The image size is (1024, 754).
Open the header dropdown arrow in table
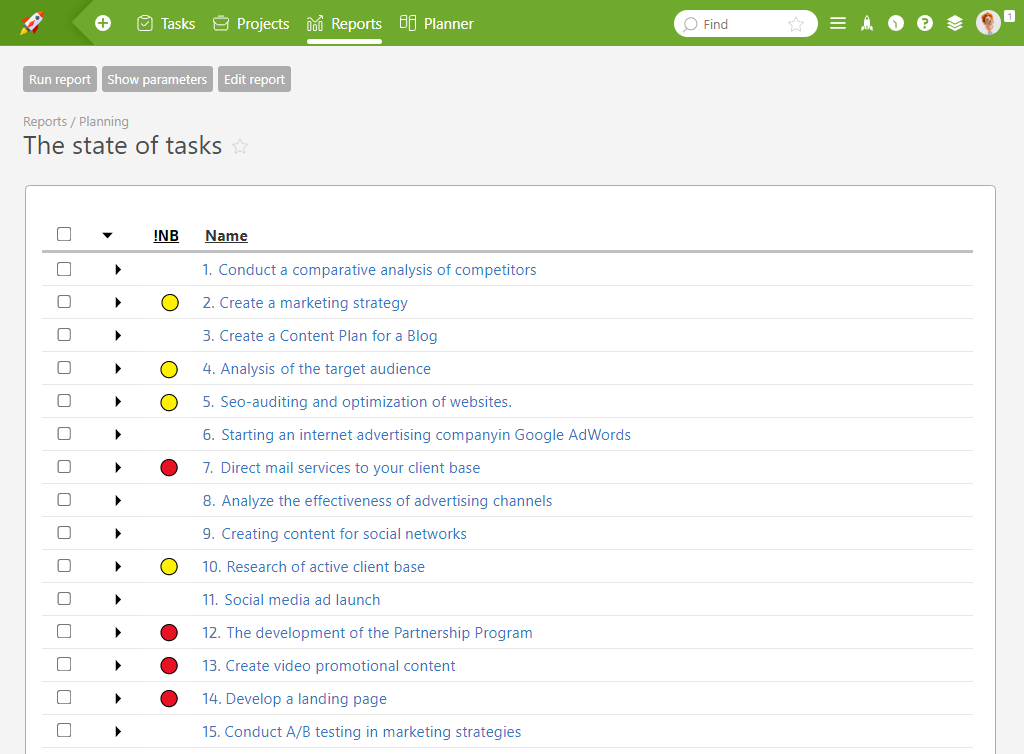(x=108, y=236)
